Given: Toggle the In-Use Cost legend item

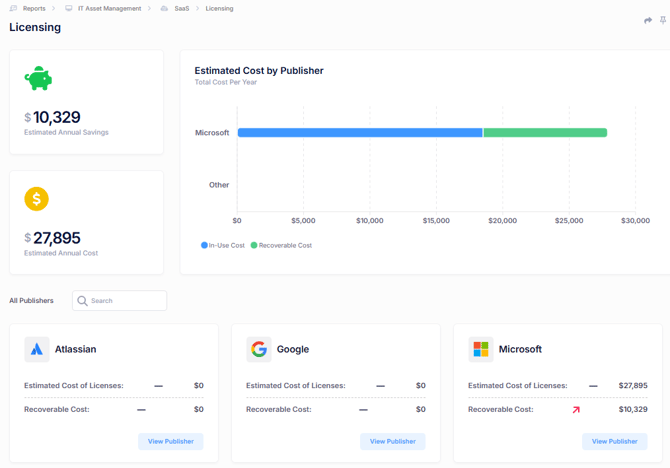Looking at the screenshot, I should (x=223, y=245).
